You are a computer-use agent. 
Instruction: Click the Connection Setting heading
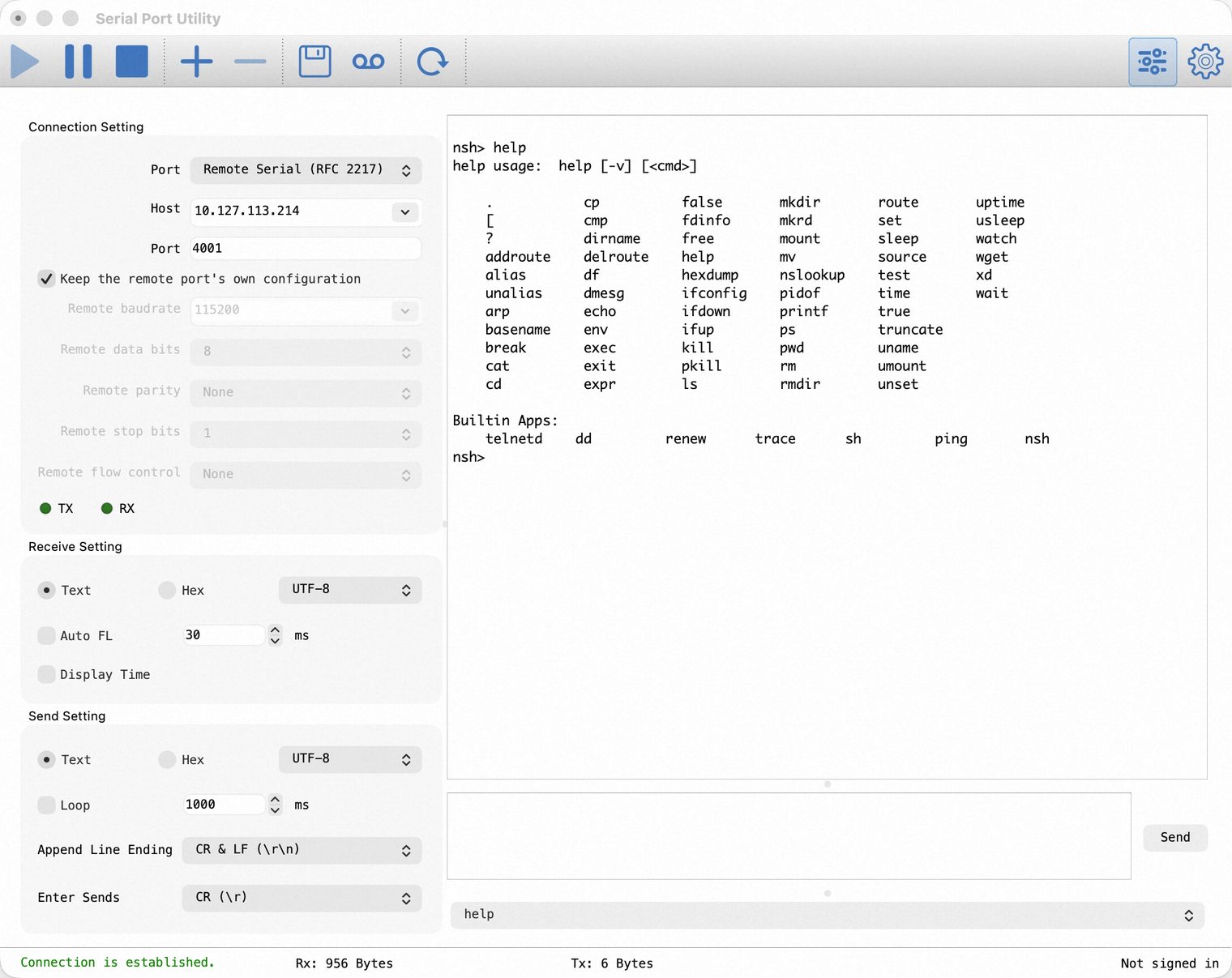pyautogui.click(x=86, y=127)
